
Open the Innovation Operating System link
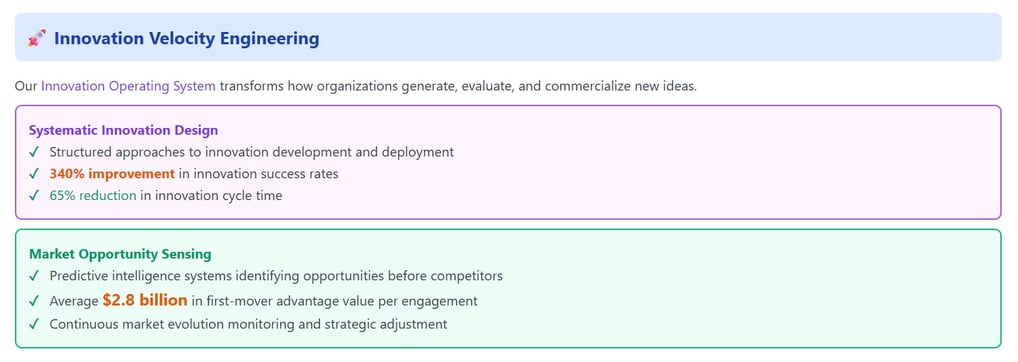[x=129, y=86]
